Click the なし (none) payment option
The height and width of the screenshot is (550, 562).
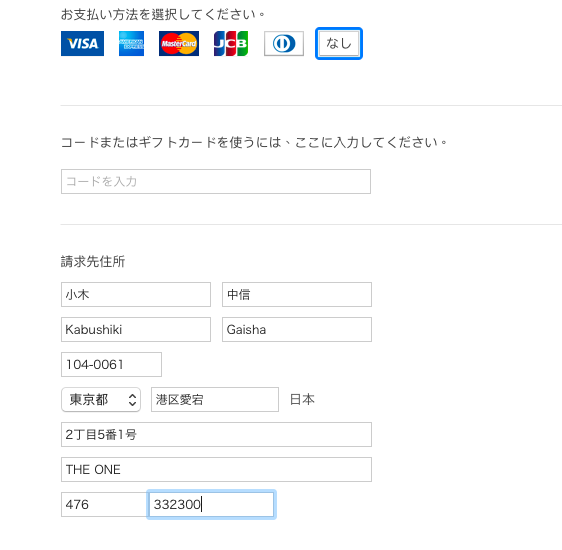point(339,44)
